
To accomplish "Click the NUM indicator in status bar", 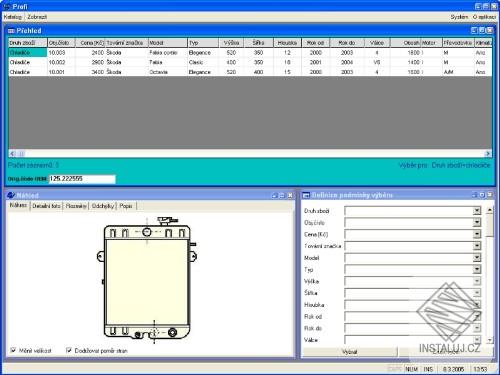I will pyautogui.click(x=412, y=369).
